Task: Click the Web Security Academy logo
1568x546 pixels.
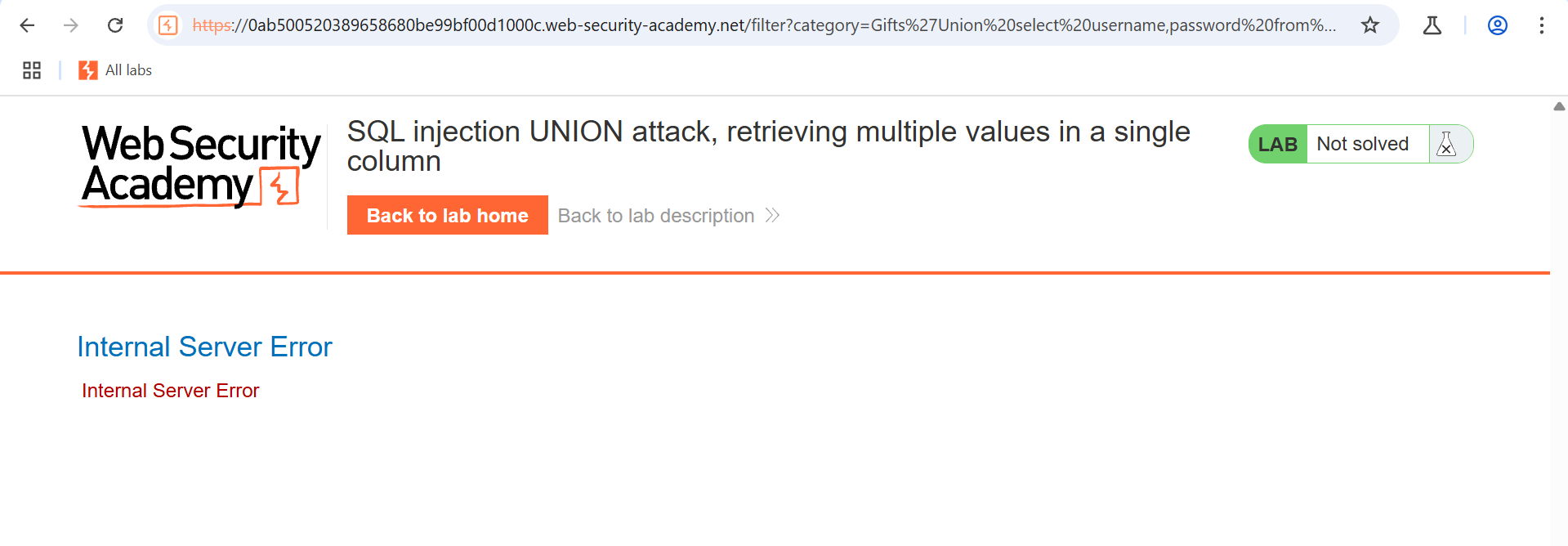Action: click(x=201, y=165)
